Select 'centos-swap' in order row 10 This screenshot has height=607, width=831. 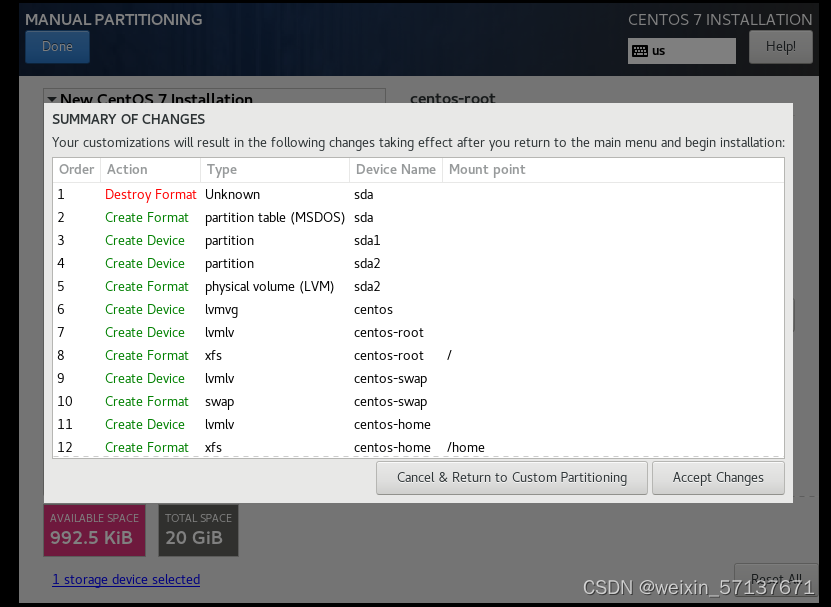pos(391,402)
